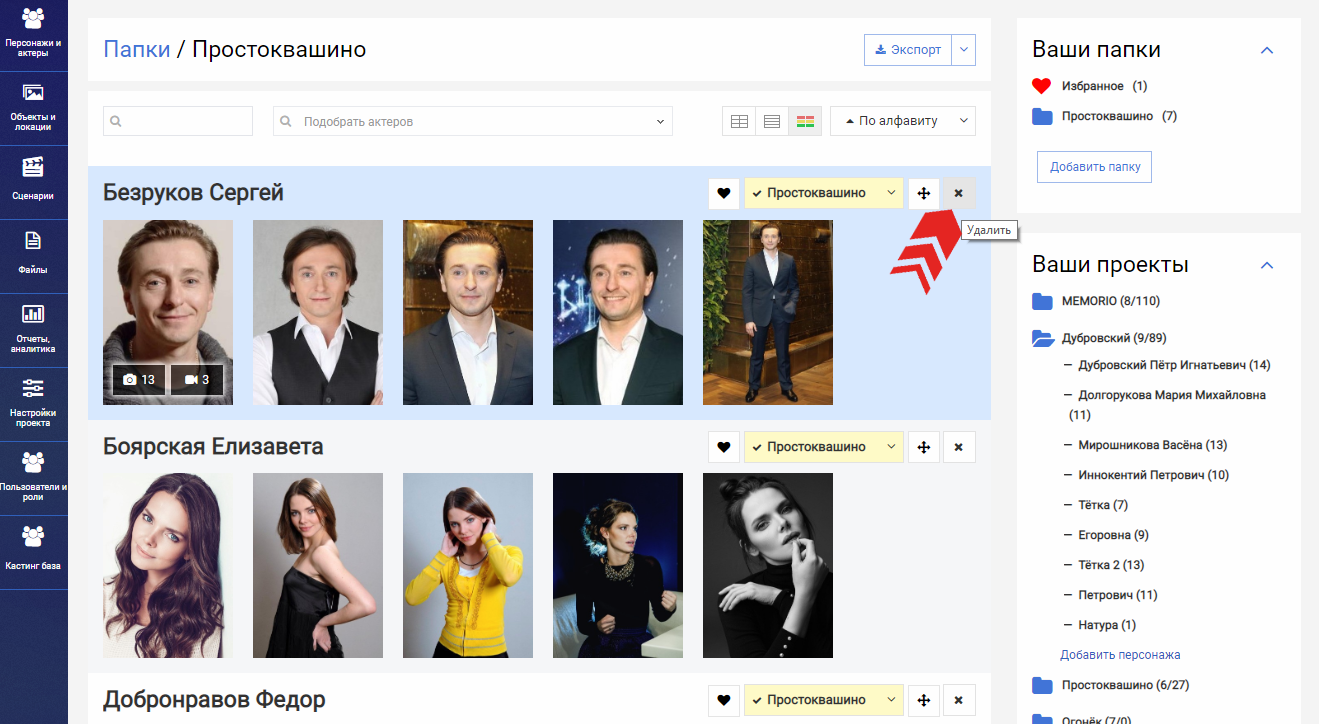Open Объекты и локации sidebar section
1319x724 pixels.
tap(33, 108)
